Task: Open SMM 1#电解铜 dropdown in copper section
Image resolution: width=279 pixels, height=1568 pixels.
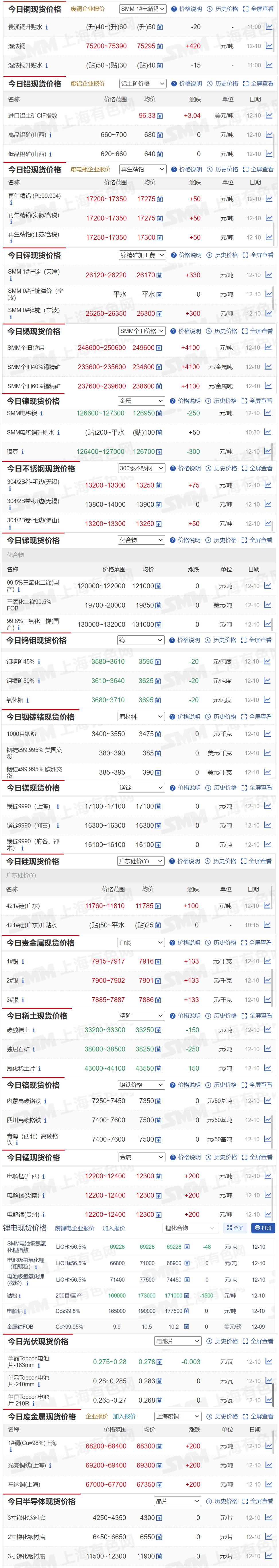Action: 142,9
